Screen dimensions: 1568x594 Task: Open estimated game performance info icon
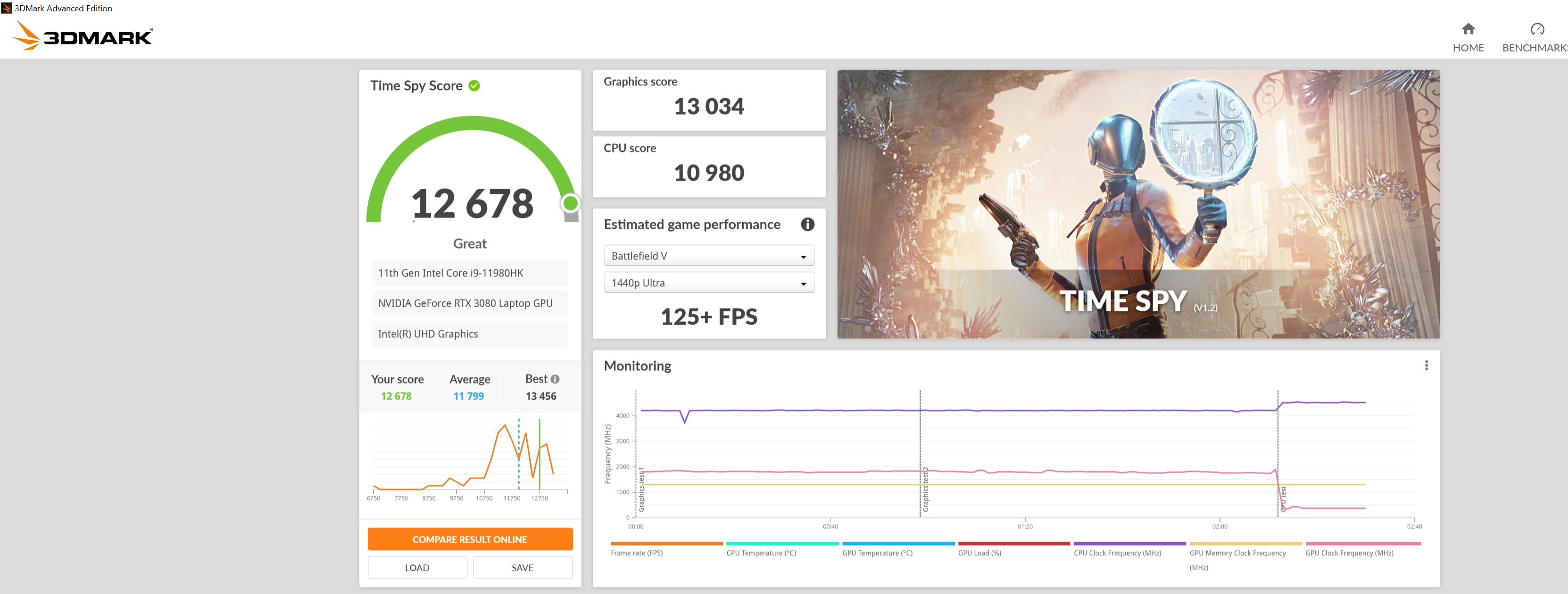click(x=807, y=224)
